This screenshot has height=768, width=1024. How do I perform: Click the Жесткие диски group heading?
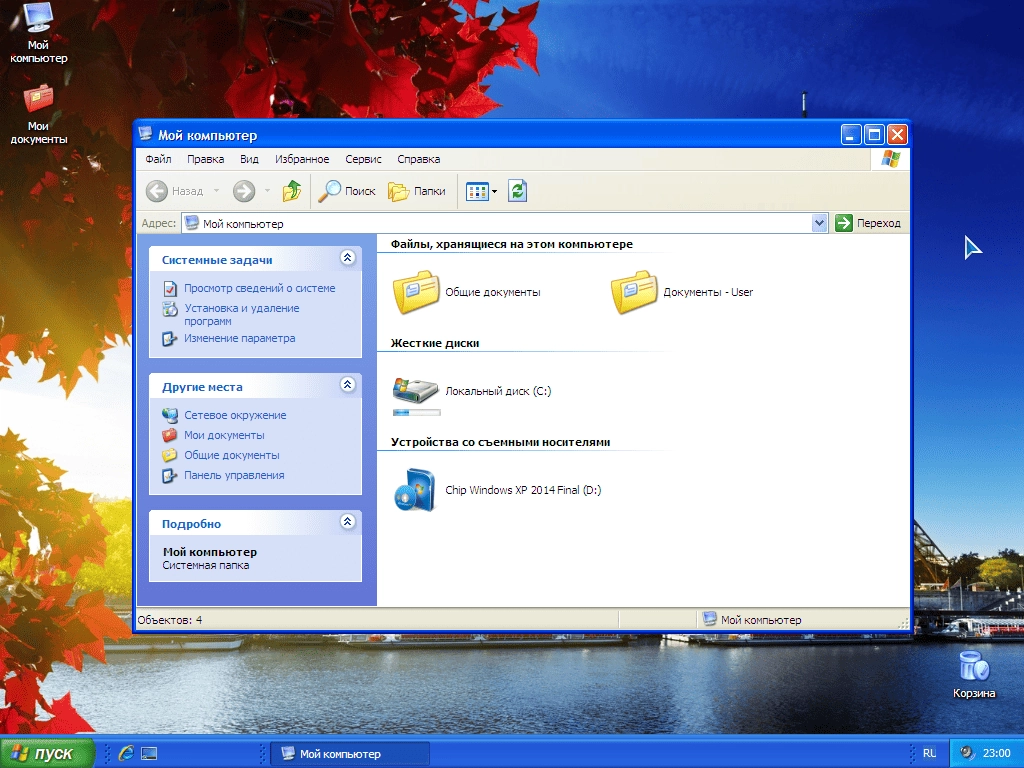tap(435, 343)
